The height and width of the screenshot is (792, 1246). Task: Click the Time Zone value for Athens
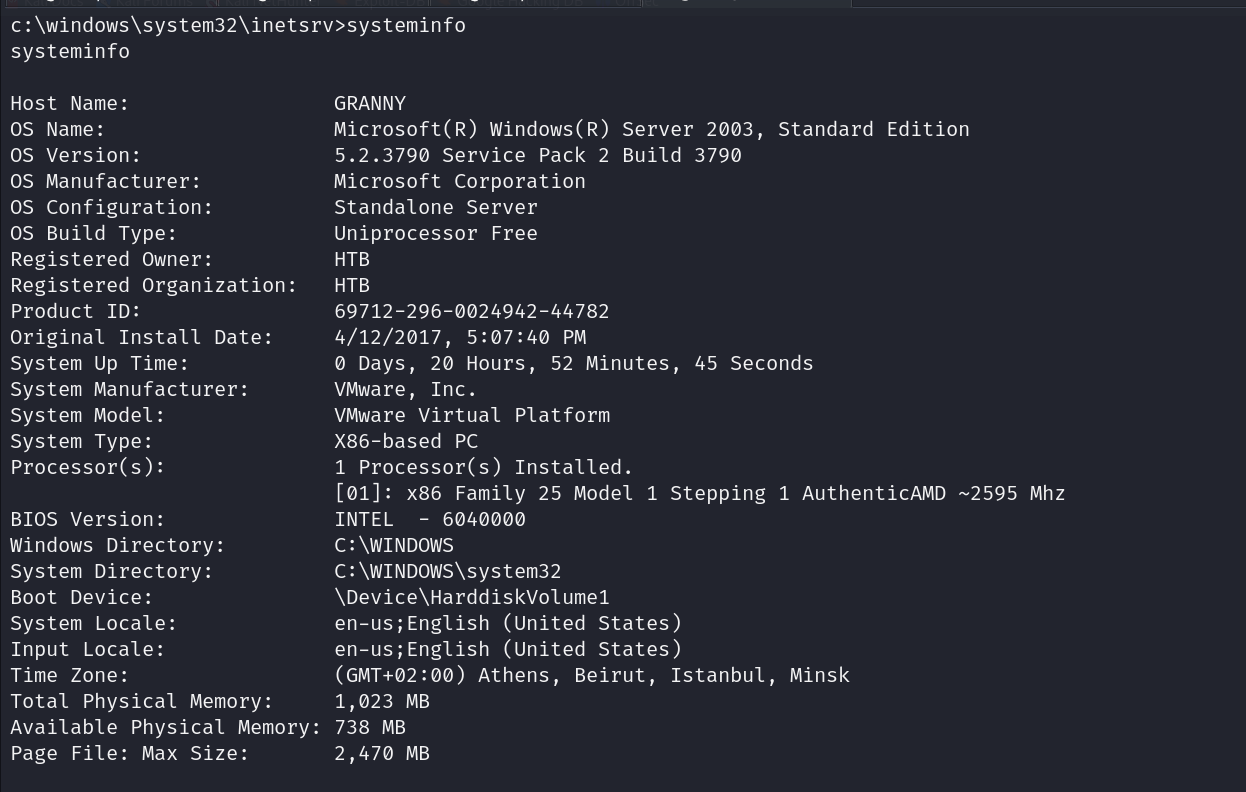[591, 675]
